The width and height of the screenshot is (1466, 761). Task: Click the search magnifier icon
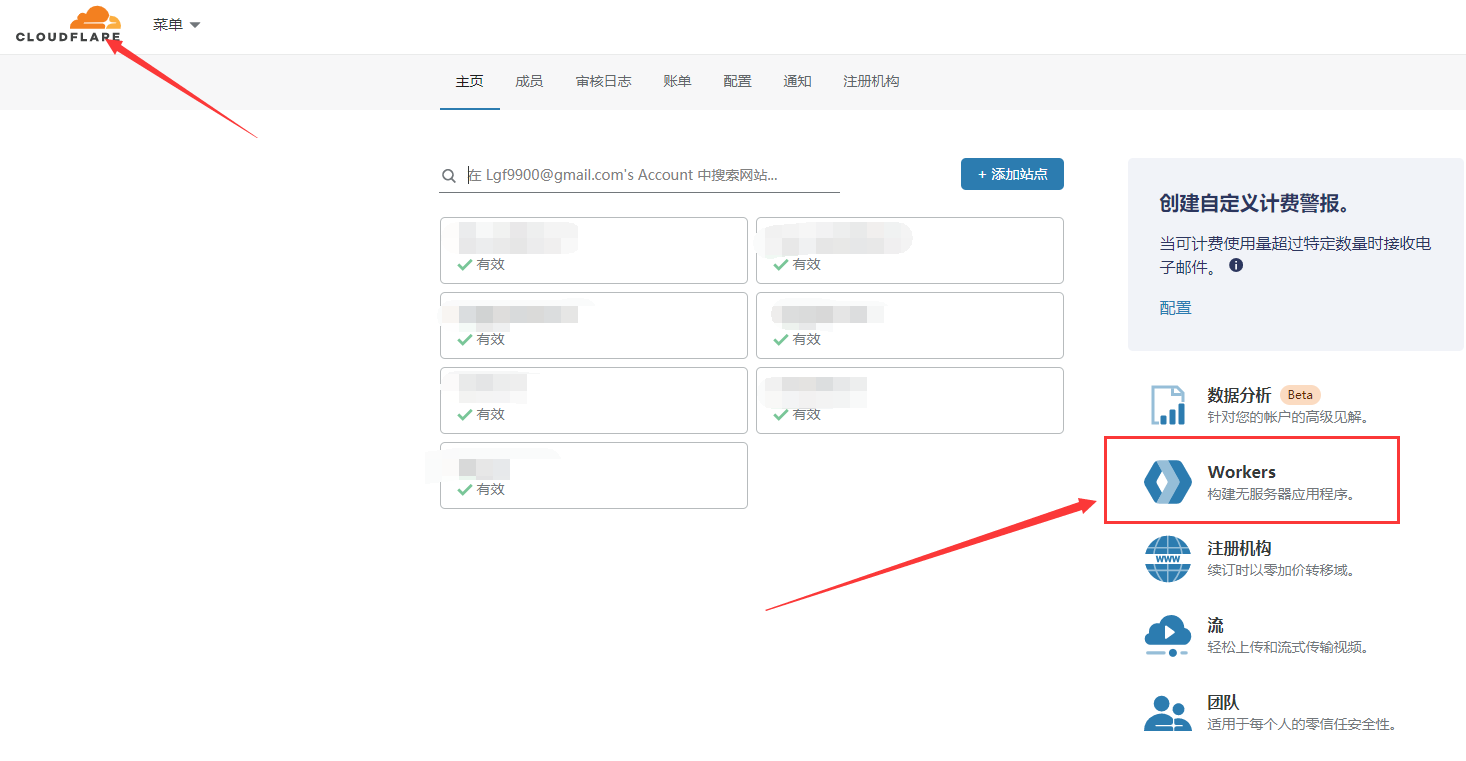tap(449, 176)
